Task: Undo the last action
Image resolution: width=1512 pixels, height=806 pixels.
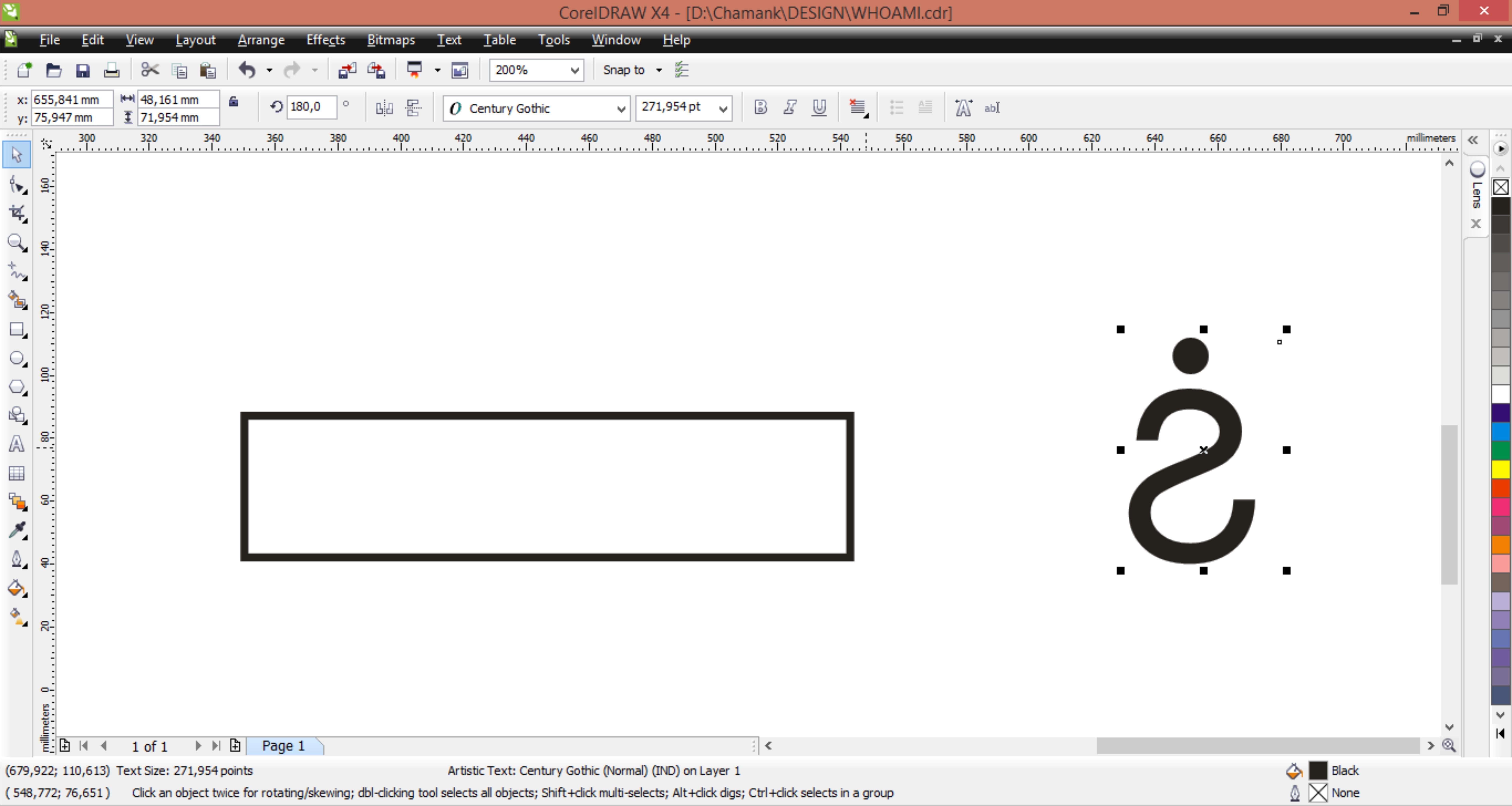Action: 247,70
